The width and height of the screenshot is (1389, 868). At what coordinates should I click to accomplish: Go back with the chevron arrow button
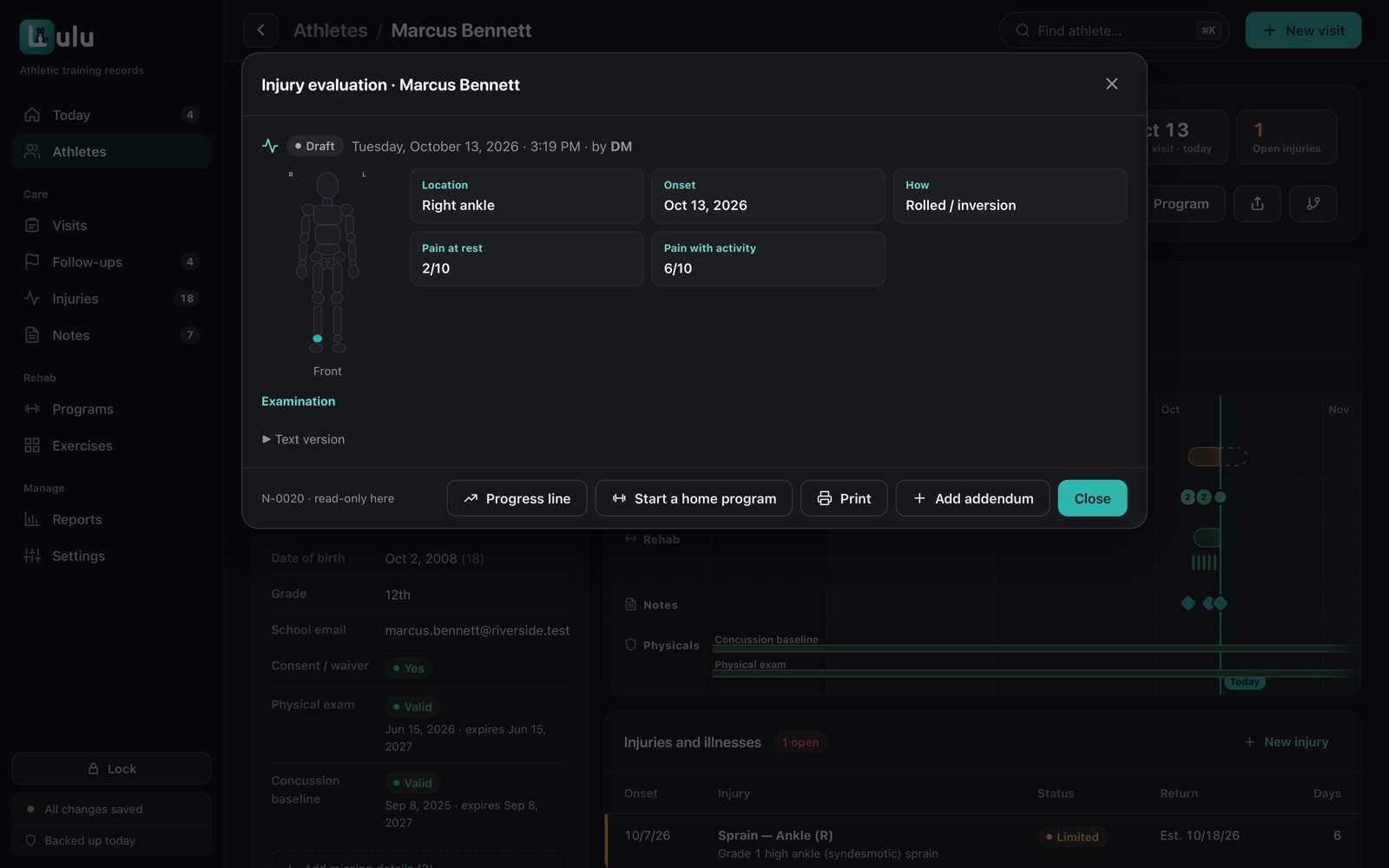[260, 30]
